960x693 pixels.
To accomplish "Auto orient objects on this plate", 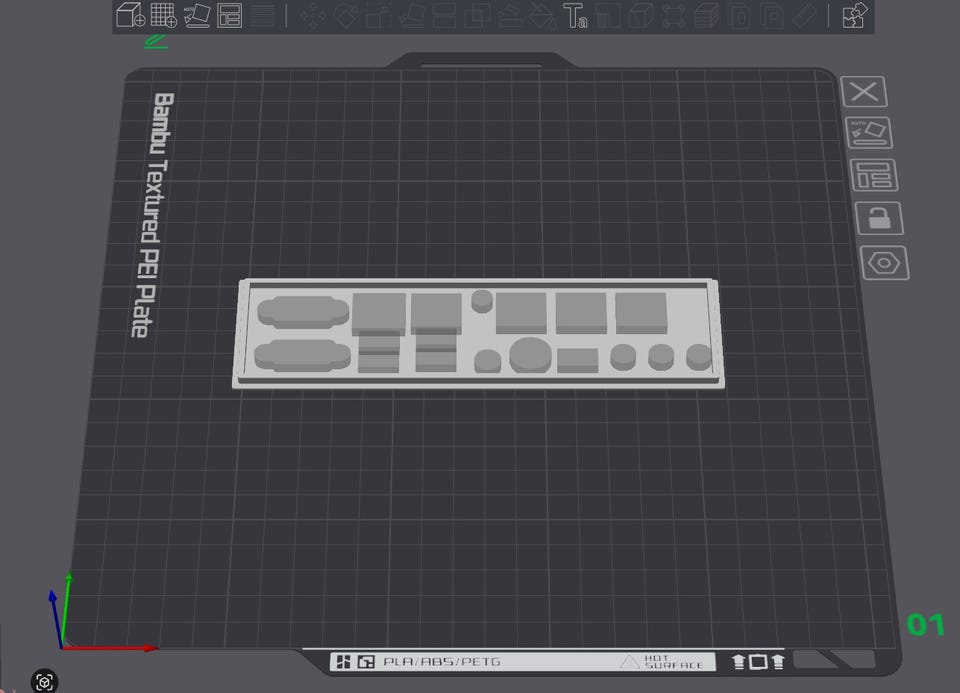I will [869, 133].
